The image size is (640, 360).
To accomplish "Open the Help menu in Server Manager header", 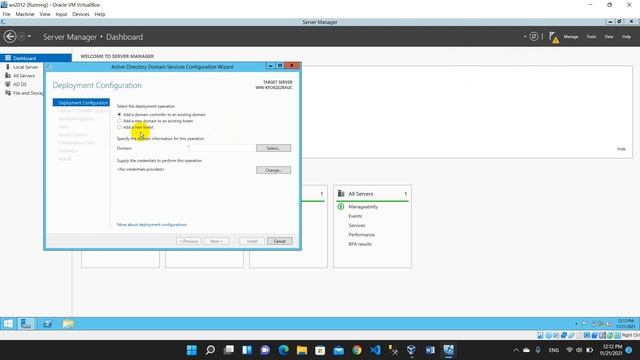I will [626, 37].
